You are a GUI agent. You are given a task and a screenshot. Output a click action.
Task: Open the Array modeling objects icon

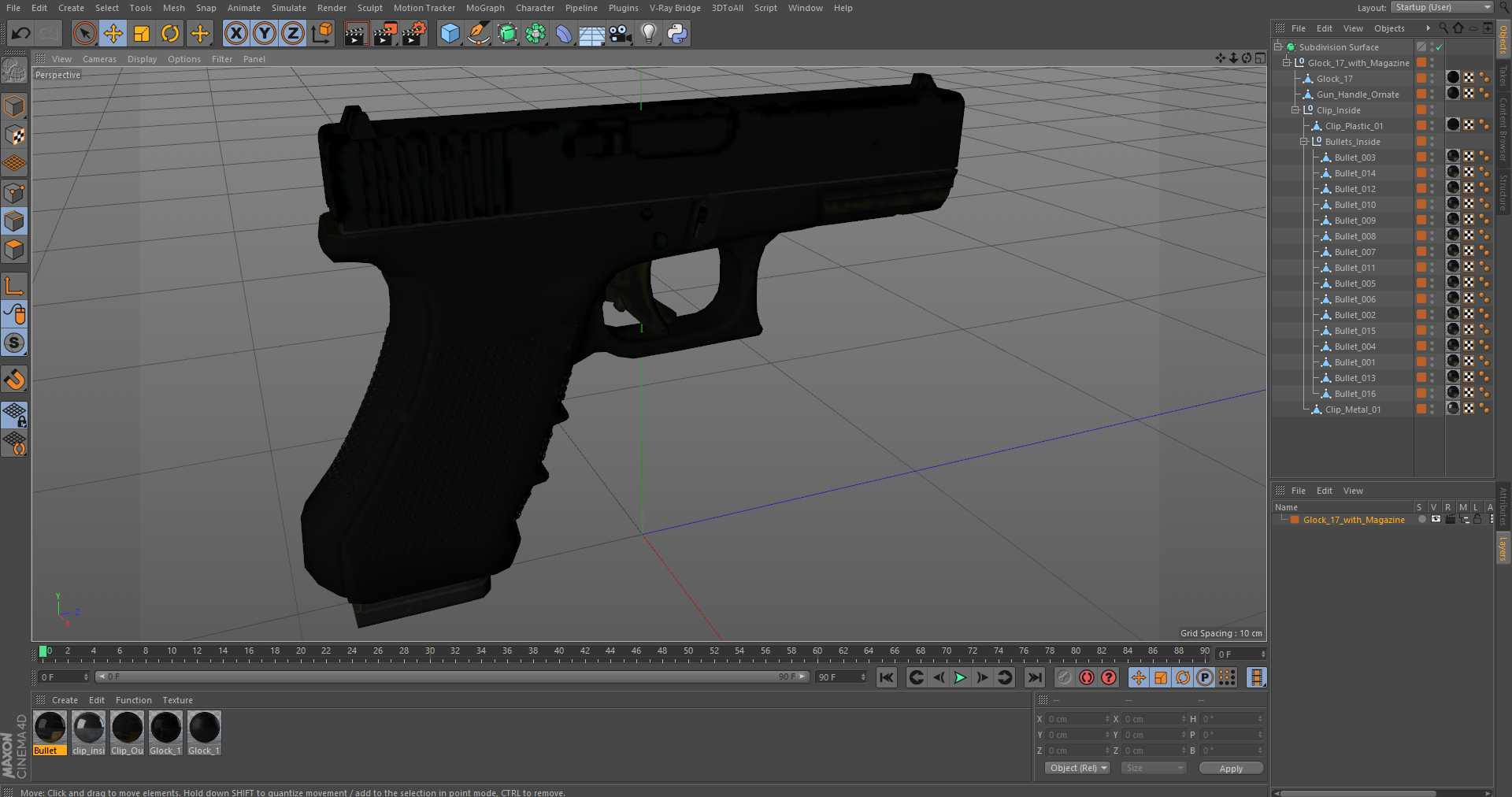pos(535,33)
